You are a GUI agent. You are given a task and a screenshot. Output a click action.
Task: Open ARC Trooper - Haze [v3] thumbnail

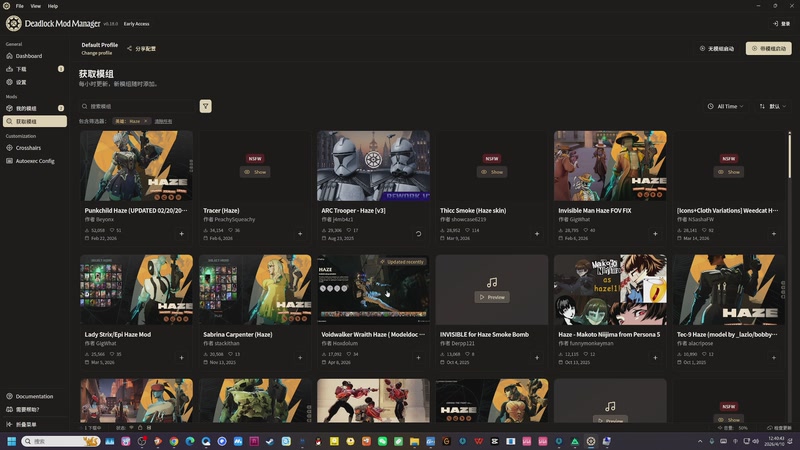pos(373,166)
